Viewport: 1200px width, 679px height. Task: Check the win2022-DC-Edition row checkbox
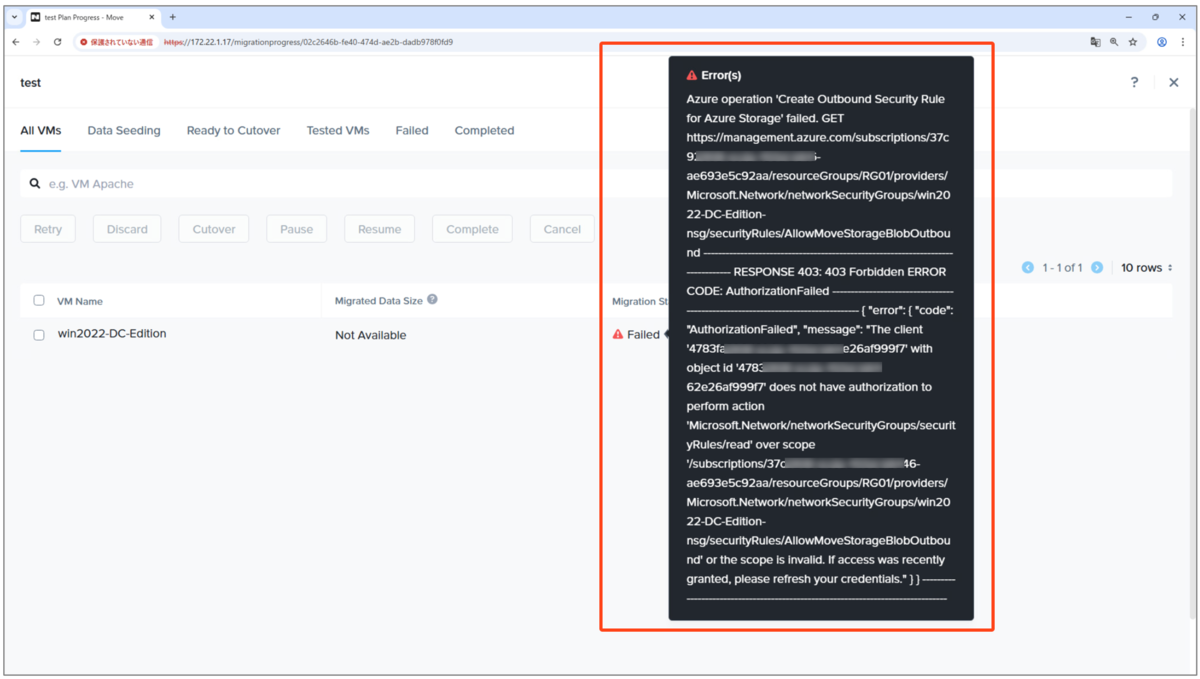point(39,335)
